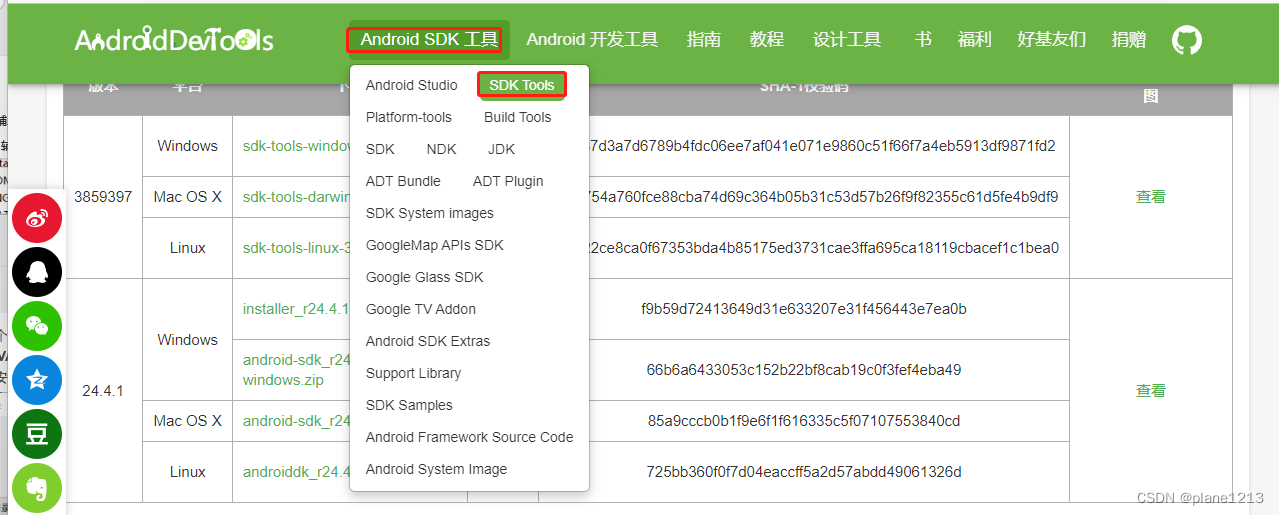Select Google Glass SDK entry
Viewport: 1279px width, 515px height.
point(425,277)
